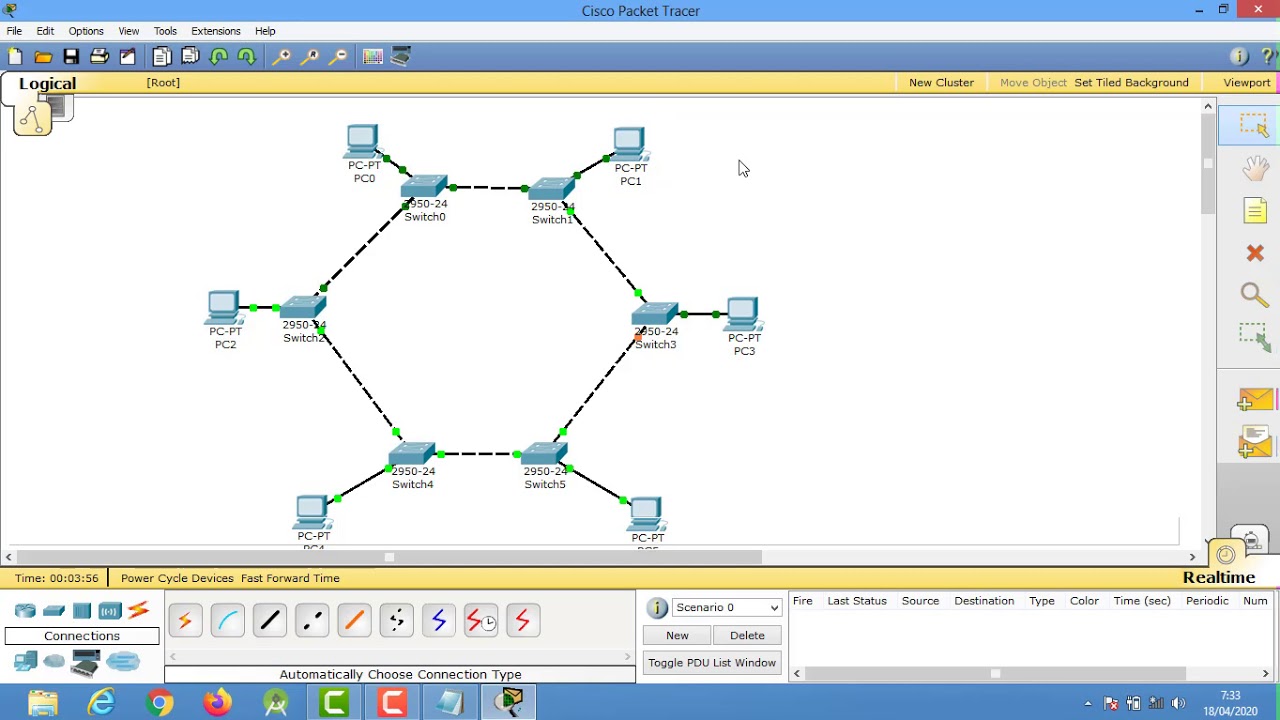This screenshot has width=1280, height=720.
Task: Switch to the Realtime mode tab
Action: [1218, 578]
